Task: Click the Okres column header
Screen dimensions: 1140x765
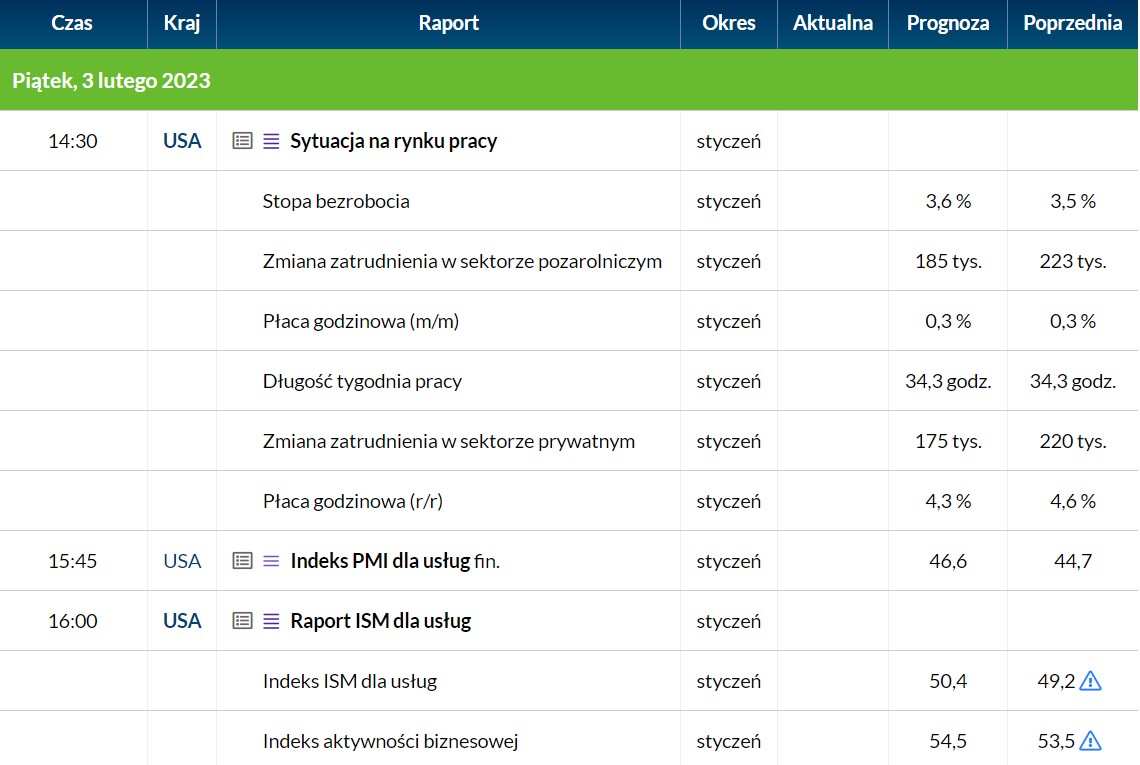Action: [728, 23]
